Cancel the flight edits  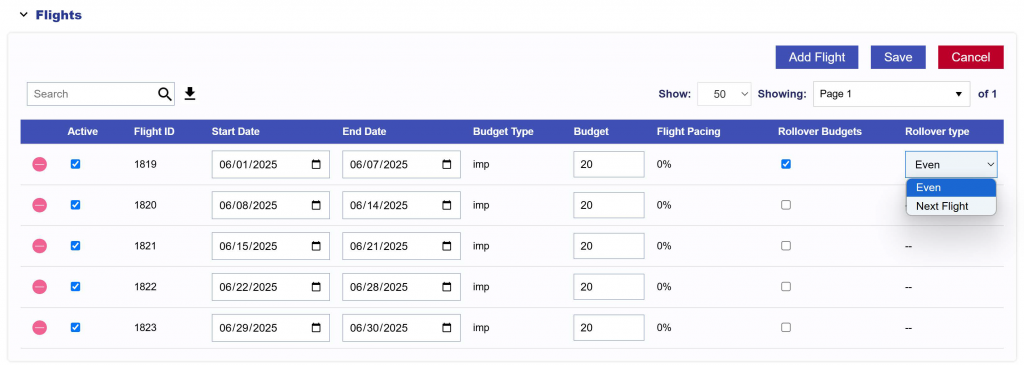(970, 57)
